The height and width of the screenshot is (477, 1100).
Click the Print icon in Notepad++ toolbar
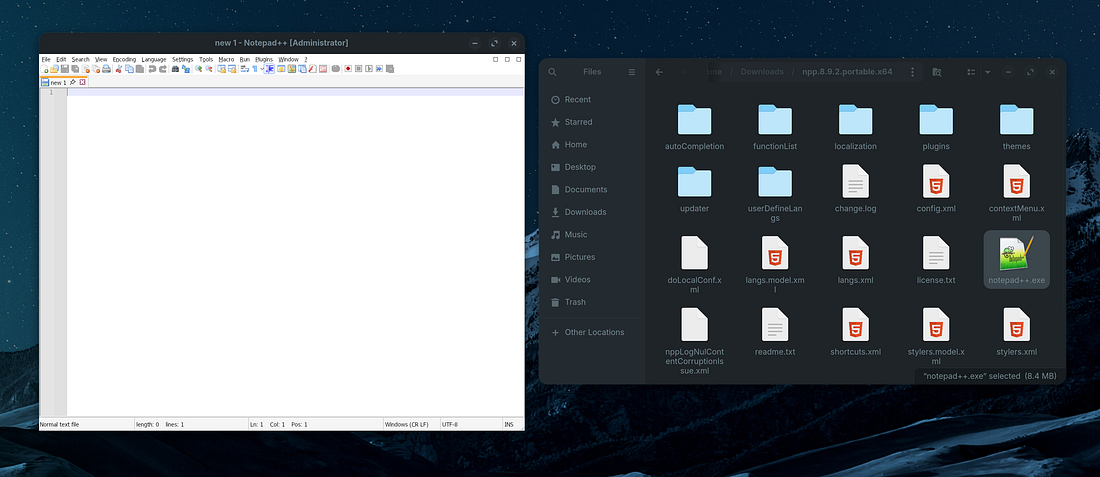coord(107,69)
